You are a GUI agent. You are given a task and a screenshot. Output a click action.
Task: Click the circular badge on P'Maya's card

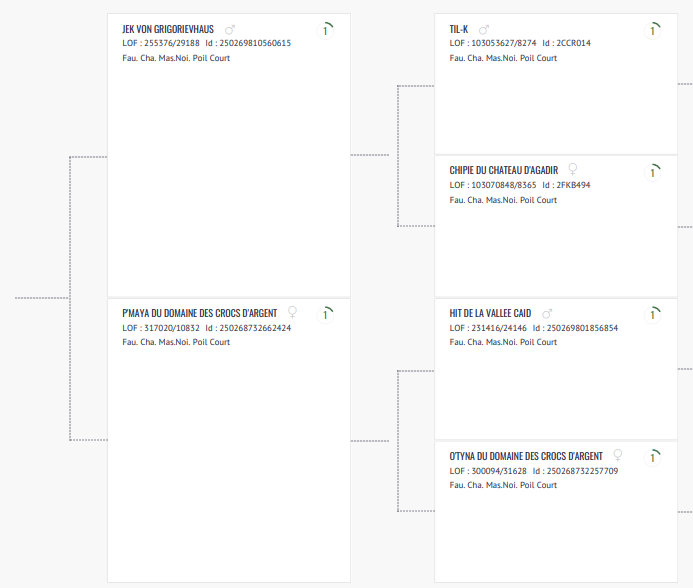325,315
